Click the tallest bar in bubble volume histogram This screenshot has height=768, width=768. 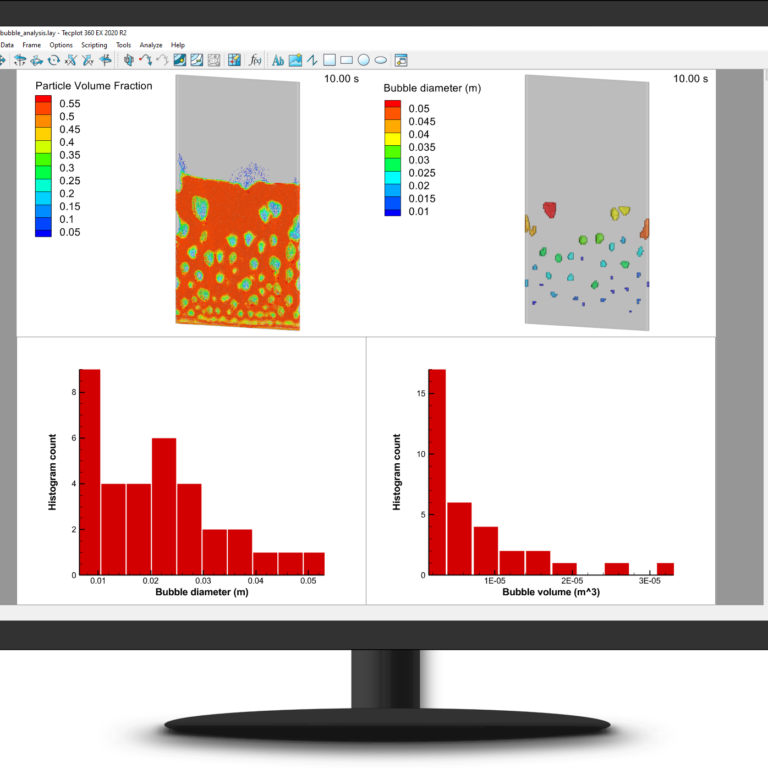tap(436, 472)
